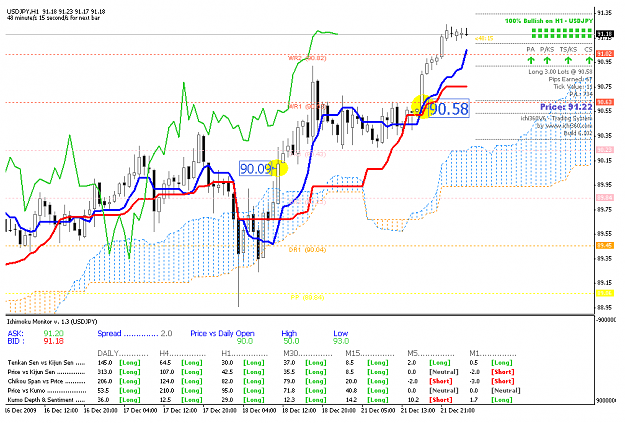Click the green up arrow under PA
The width and height of the screenshot is (625, 423).
pos(531,60)
